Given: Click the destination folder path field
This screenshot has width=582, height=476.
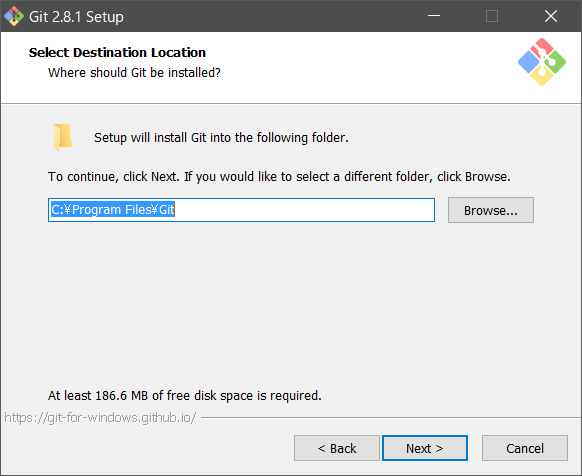Looking at the screenshot, I should 241,210.
